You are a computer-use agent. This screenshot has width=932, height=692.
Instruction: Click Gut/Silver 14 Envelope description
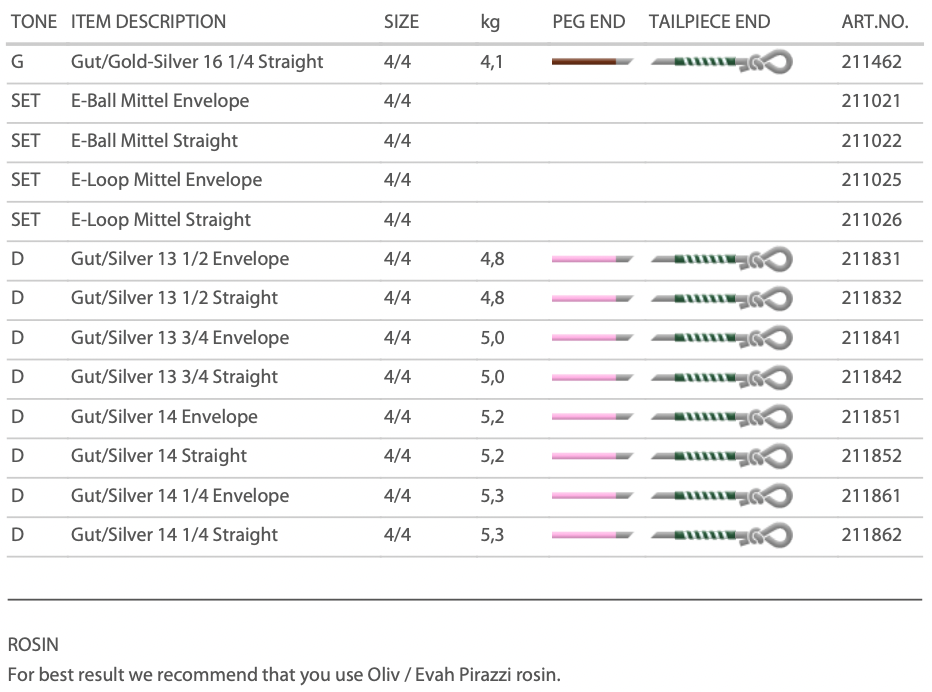[164, 417]
